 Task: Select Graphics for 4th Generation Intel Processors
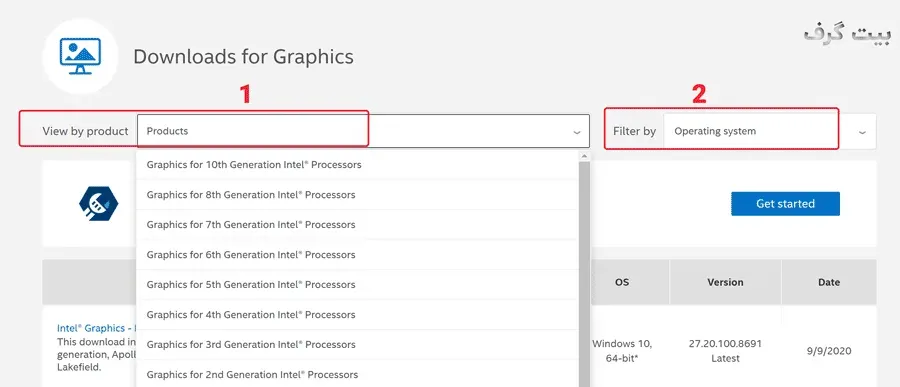pos(357,314)
